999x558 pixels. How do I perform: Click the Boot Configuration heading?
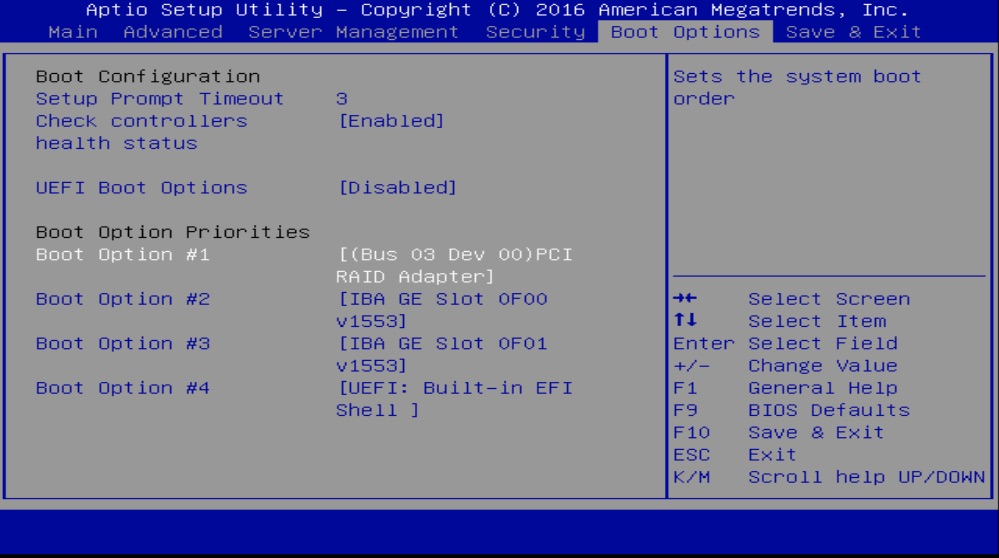pyautogui.click(x=148, y=76)
